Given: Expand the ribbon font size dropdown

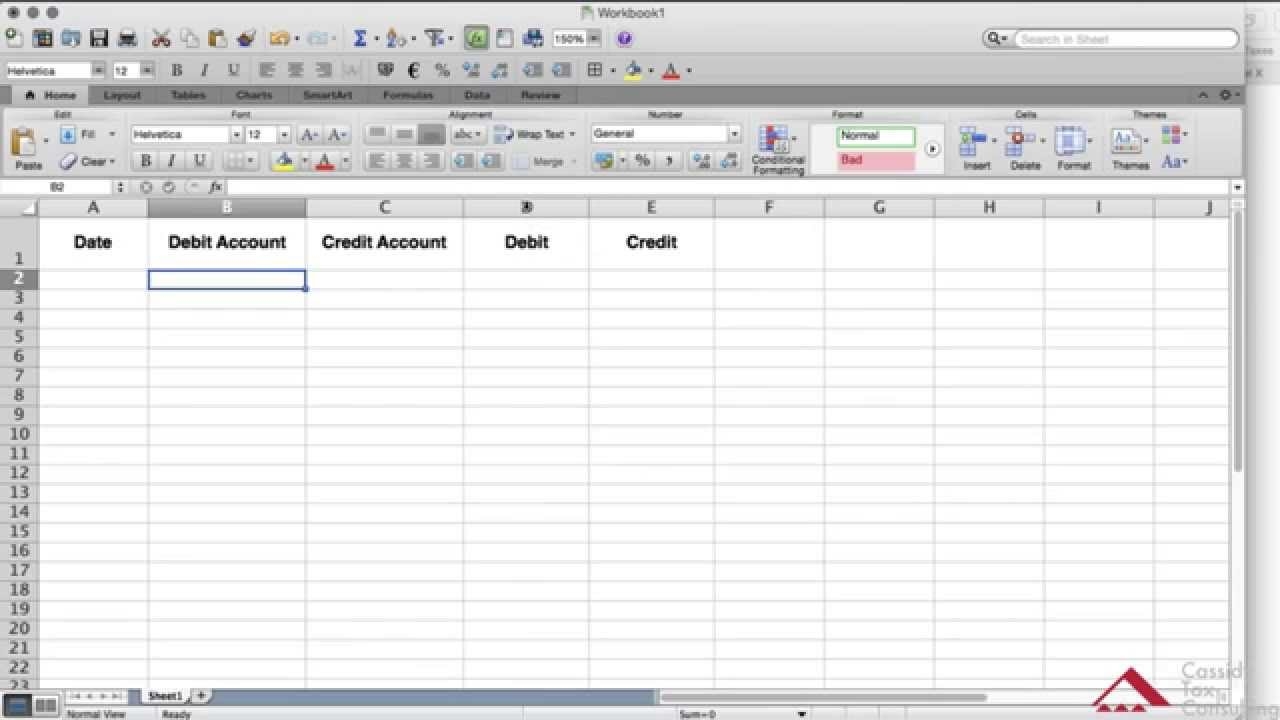Looking at the screenshot, I should click(x=284, y=134).
